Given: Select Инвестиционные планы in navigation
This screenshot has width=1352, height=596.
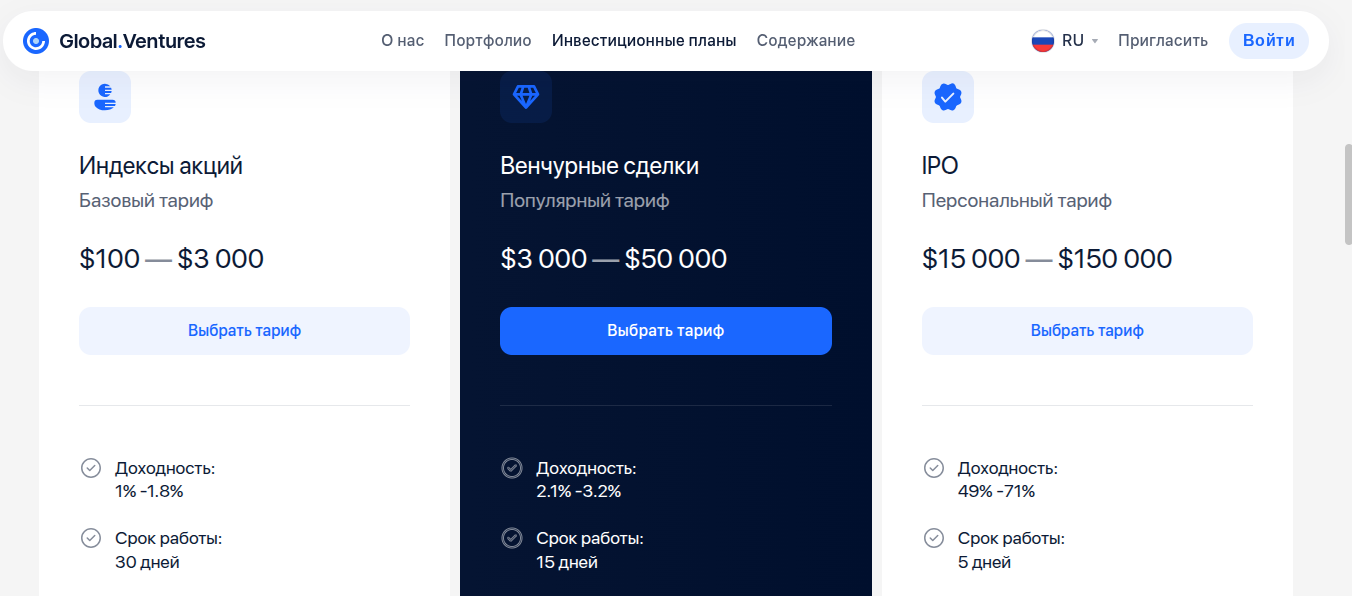Looking at the screenshot, I should click(x=644, y=40).
